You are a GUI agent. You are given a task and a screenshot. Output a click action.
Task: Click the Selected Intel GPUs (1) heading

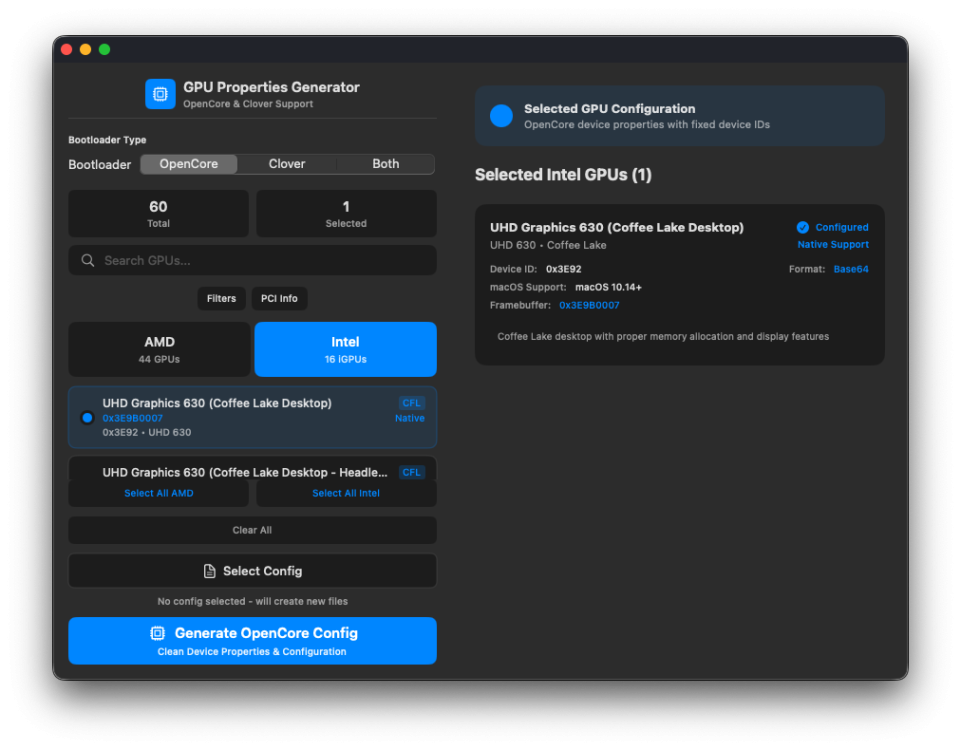(x=563, y=175)
